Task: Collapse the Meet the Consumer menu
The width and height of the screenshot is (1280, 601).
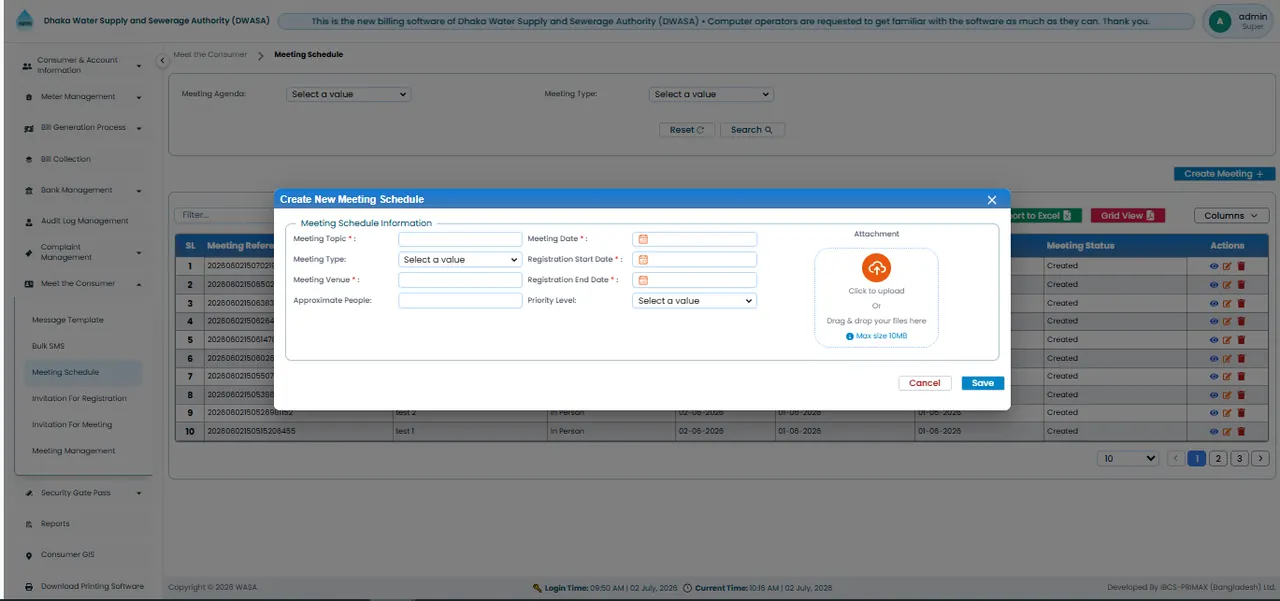Action: tap(82, 284)
